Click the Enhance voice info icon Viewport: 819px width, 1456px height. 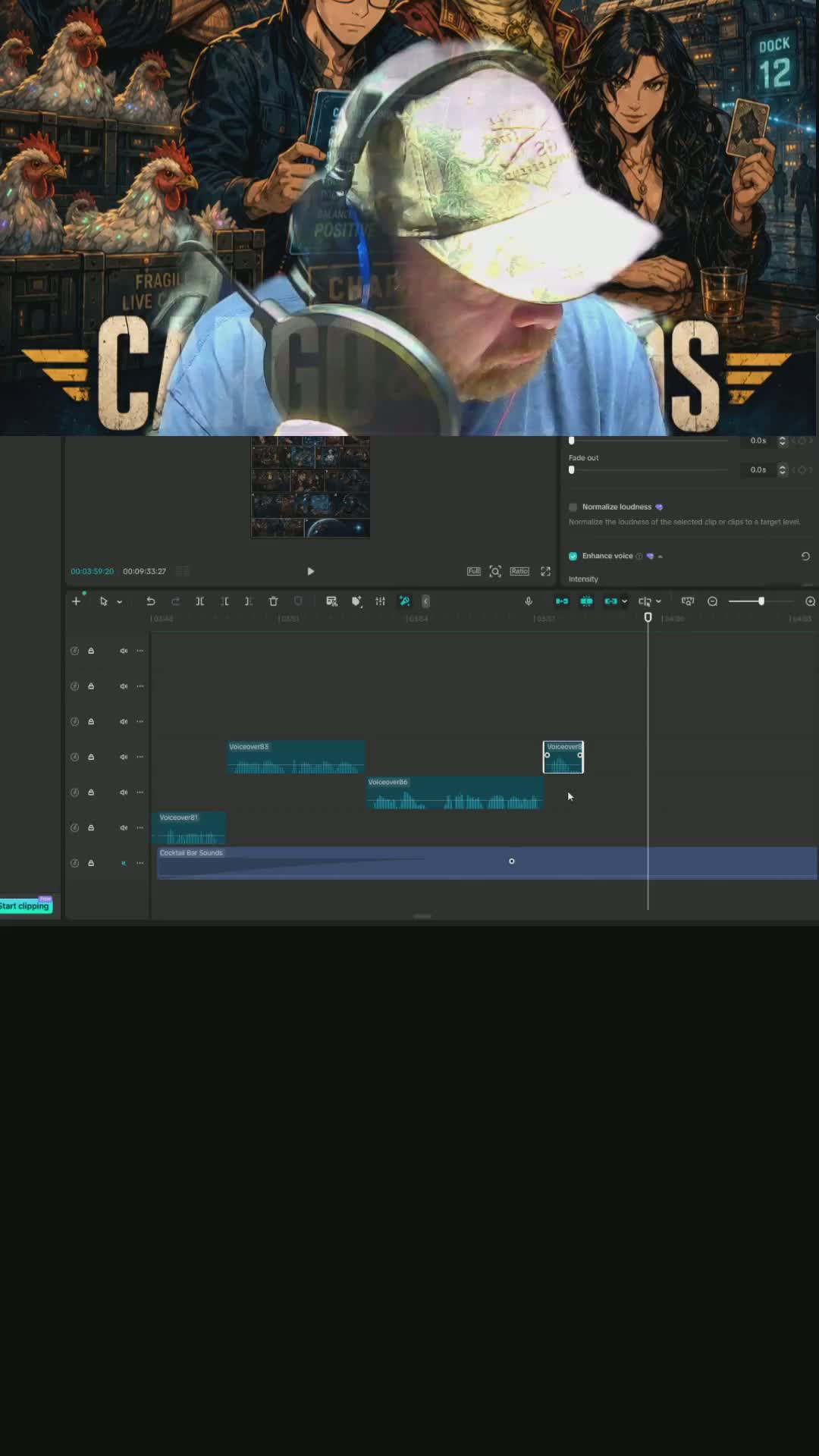point(639,556)
